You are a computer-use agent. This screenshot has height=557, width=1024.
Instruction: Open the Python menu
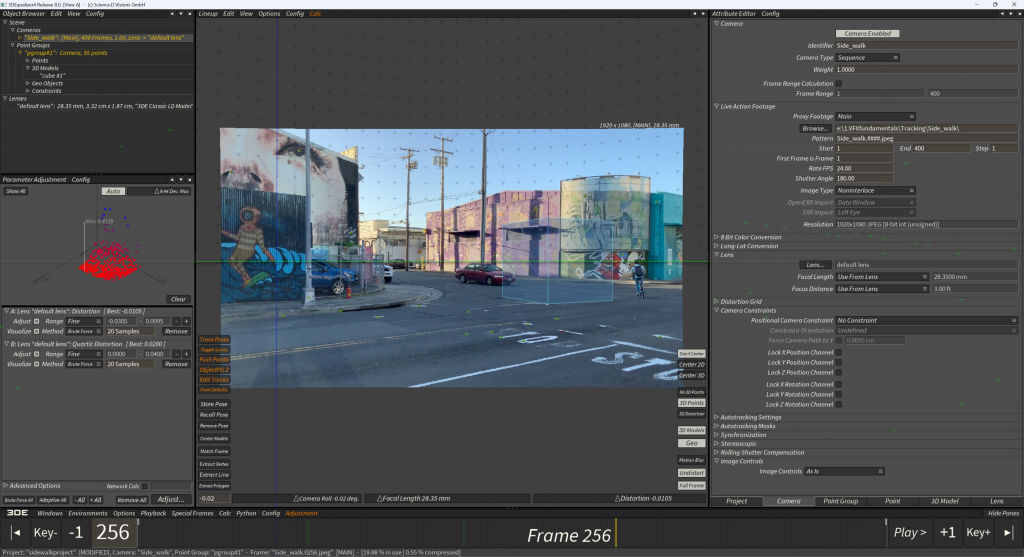click(x=246, y=513)
